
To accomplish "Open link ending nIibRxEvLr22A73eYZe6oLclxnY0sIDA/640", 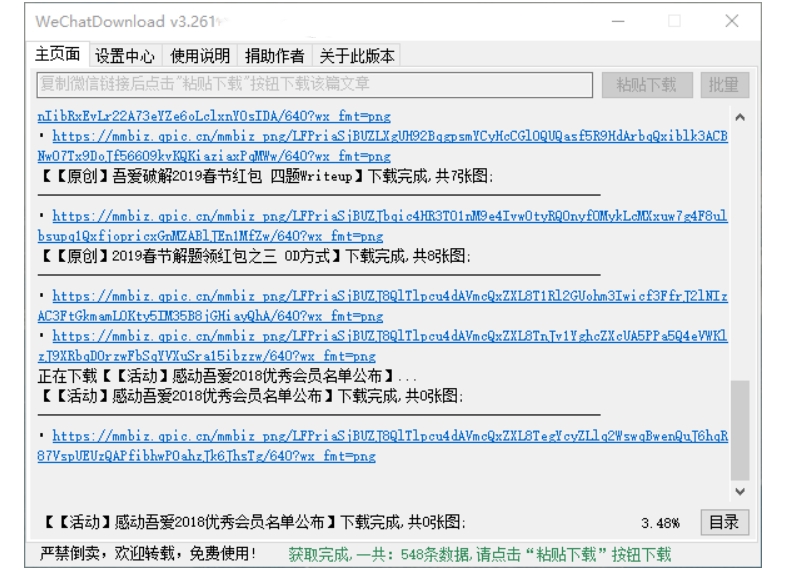I will [x=214, y=116].
